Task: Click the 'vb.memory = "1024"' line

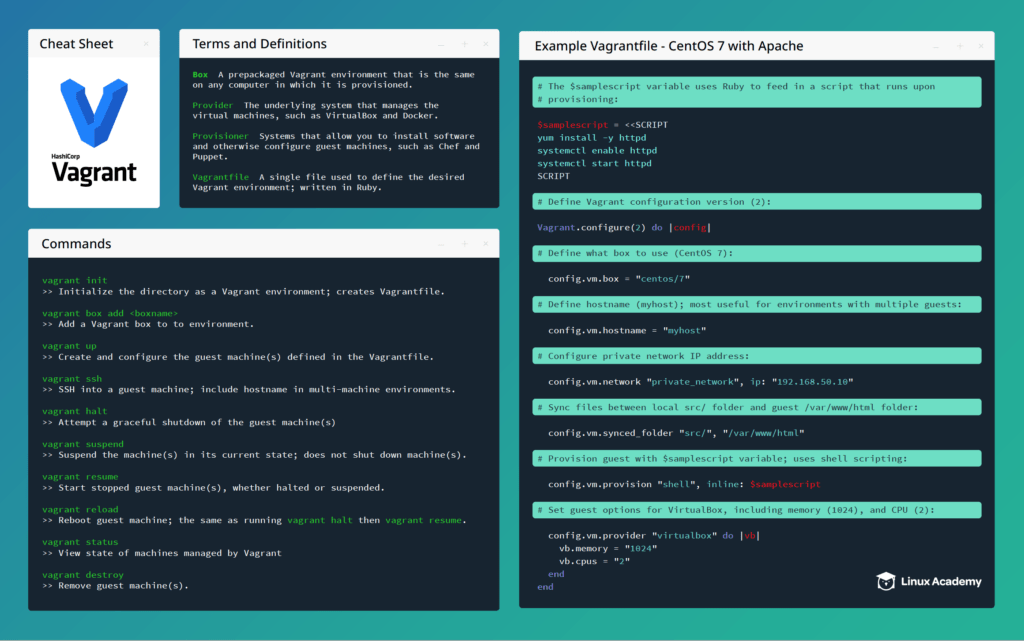Action: coord(608,548)
